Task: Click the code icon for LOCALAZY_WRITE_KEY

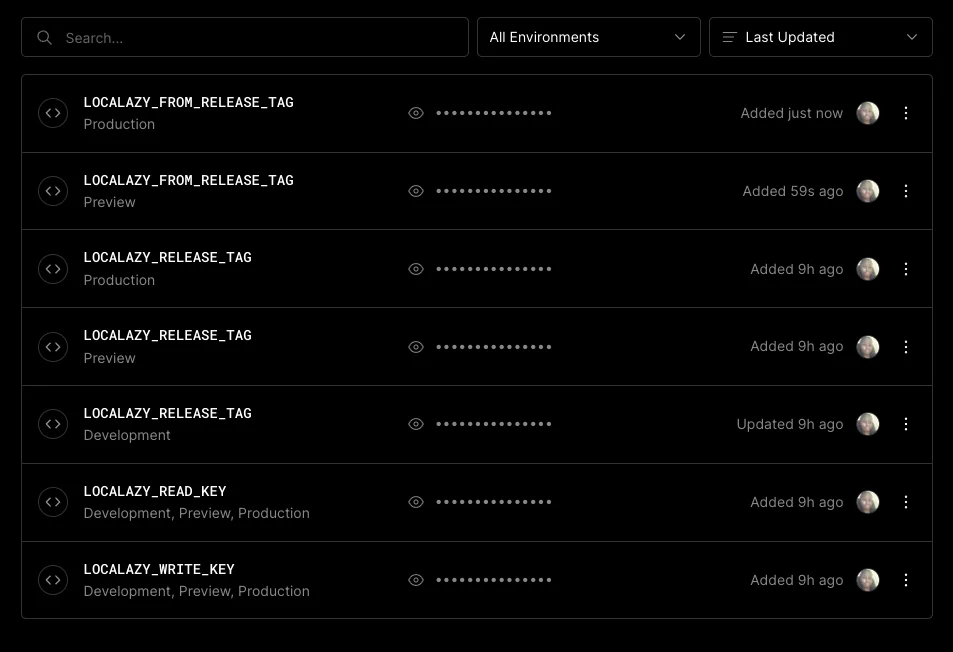Action: click(x=53, y=580)
